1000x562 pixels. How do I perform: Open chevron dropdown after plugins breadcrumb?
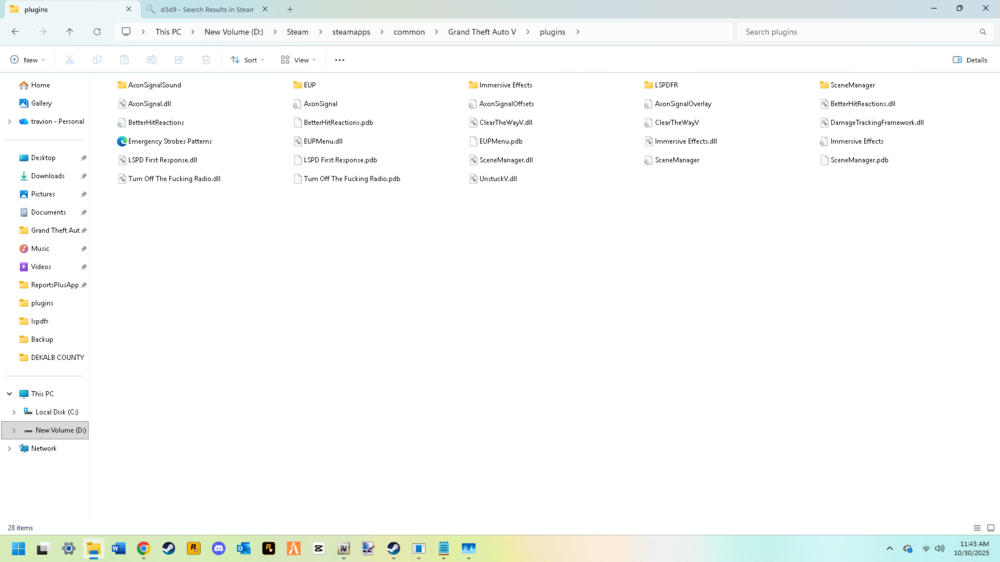click(x=578, y=32)
